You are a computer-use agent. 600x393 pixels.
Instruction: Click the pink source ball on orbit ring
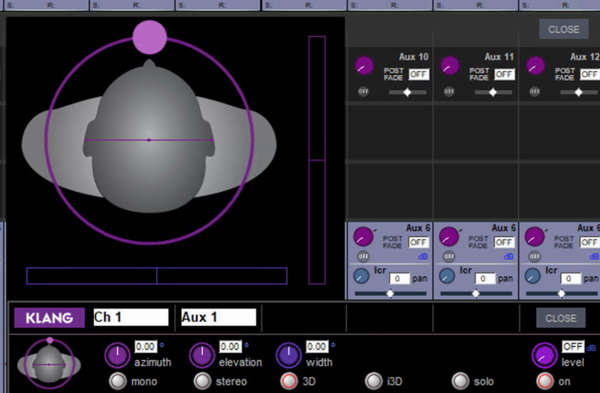(150, 37)
